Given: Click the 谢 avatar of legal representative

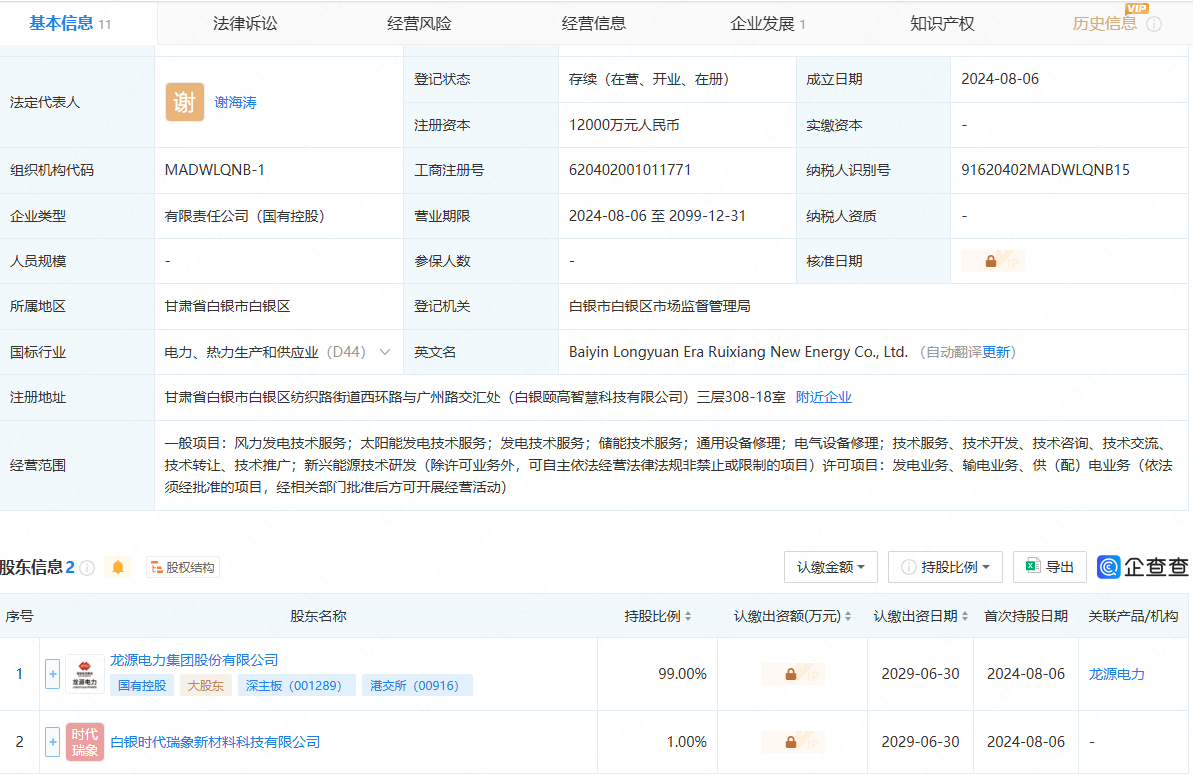Looking at the screenshot, I should [185, 102].
